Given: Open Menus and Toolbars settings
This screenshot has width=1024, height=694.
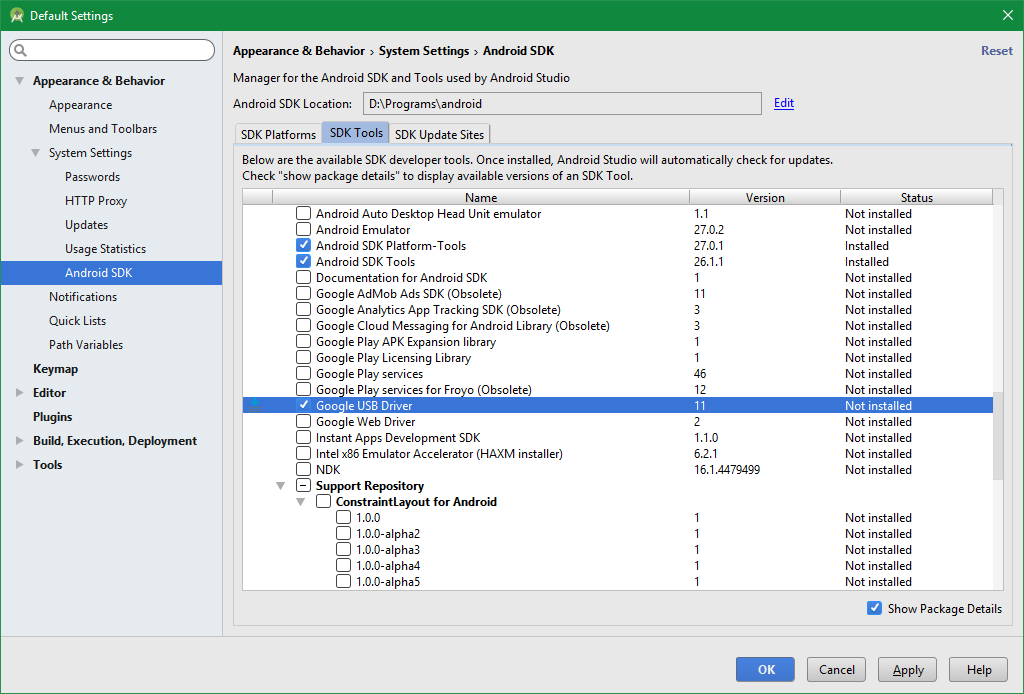Looking at the screenshot, I should (x=103, y=129).
